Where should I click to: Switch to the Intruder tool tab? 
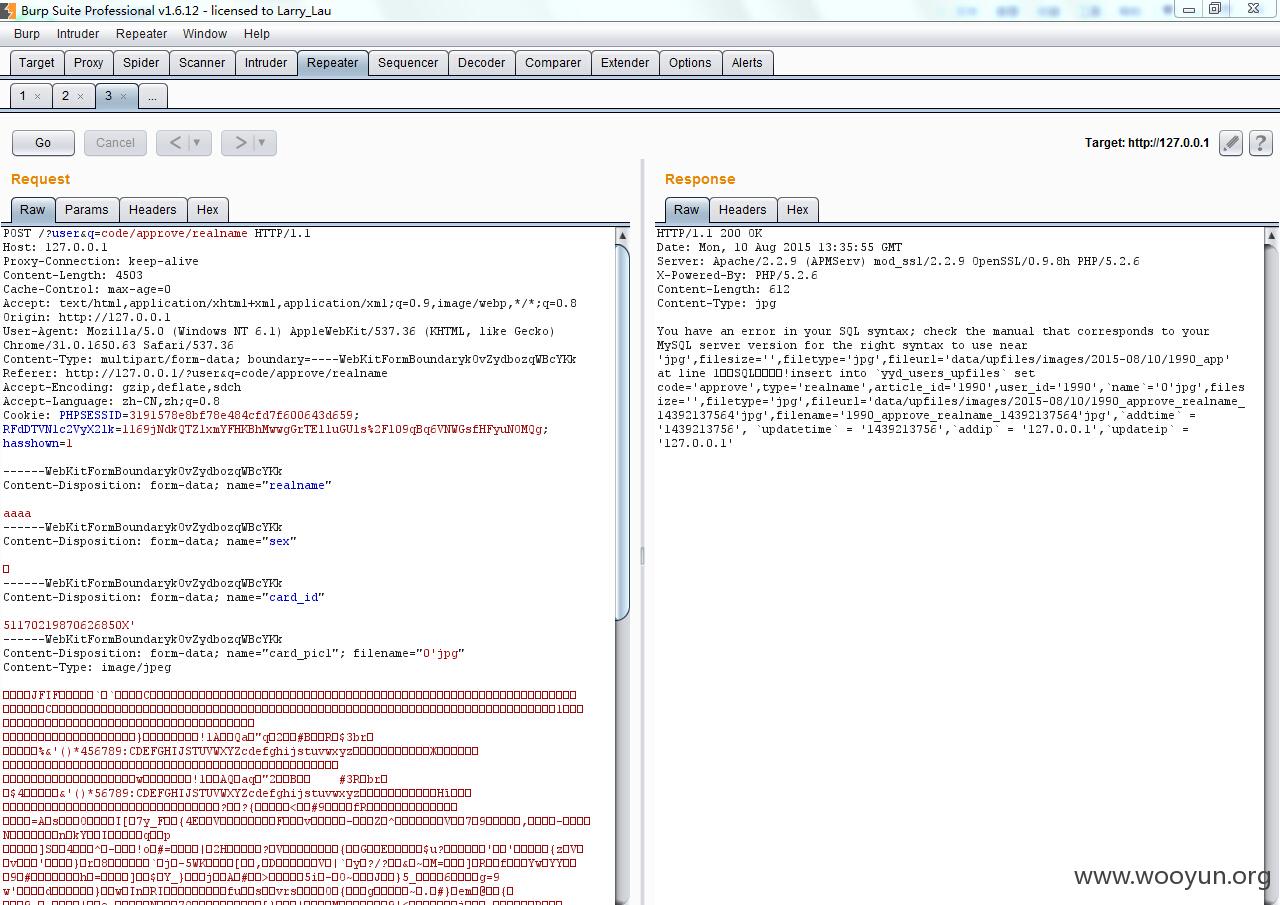click(266, 63)
